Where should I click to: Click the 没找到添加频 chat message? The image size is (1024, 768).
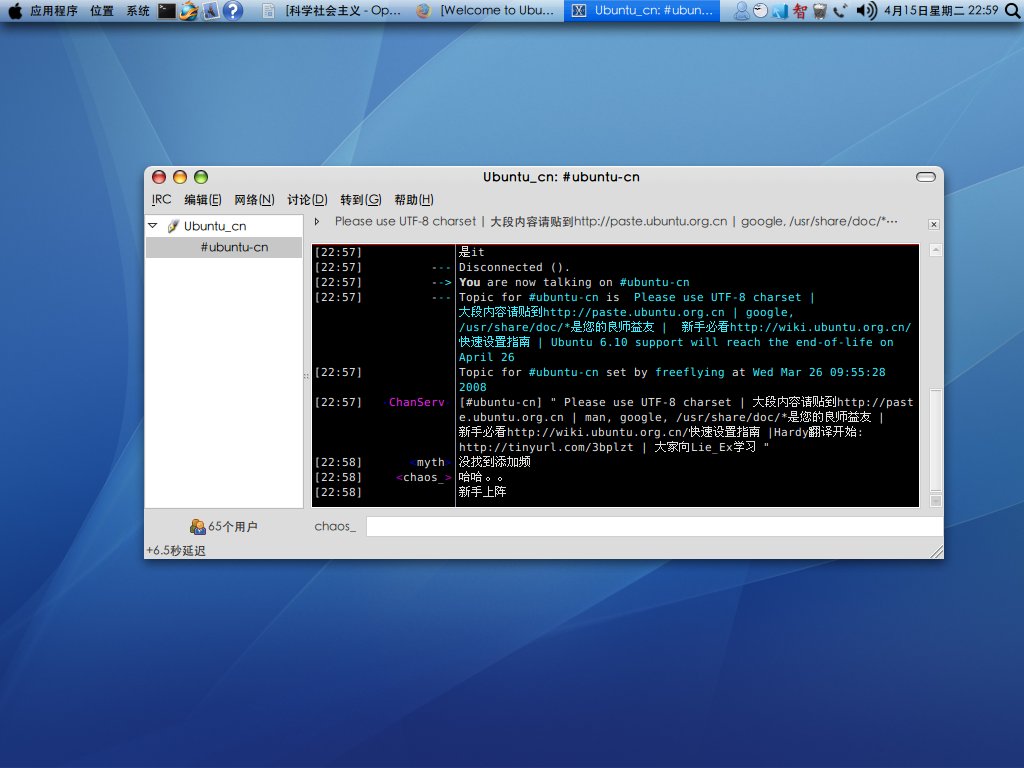tap(494, 462)
